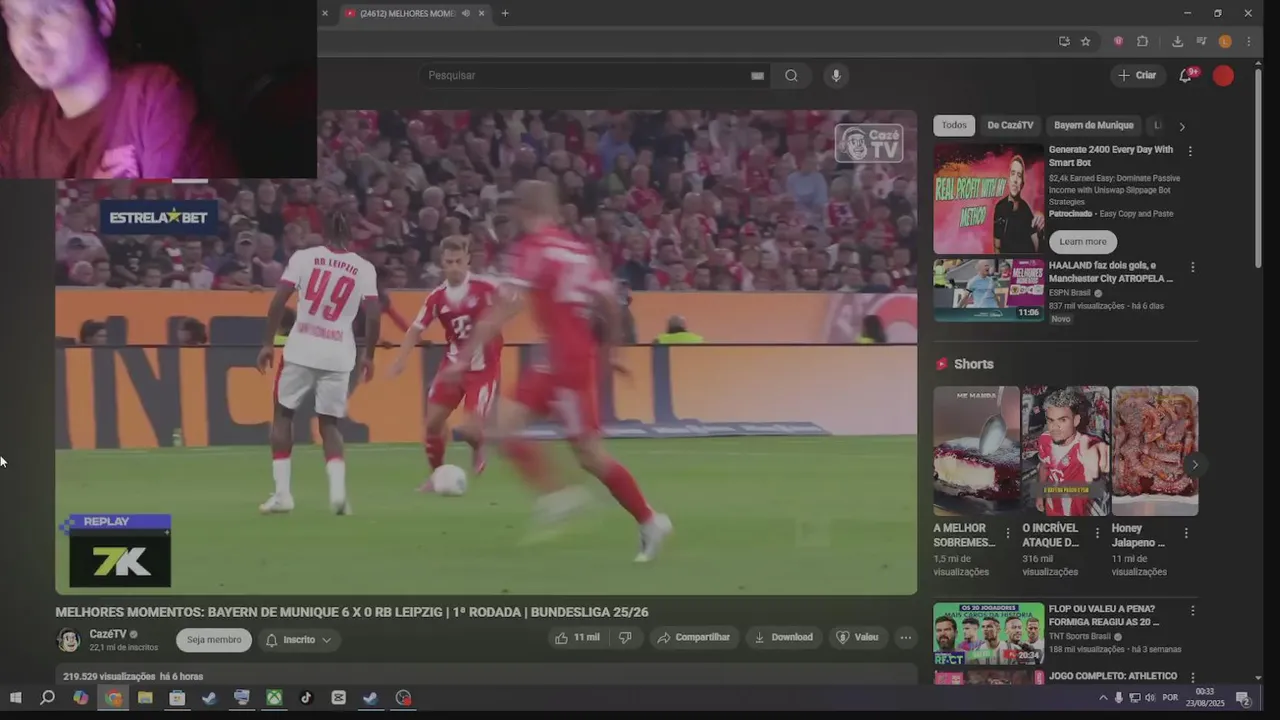Click the Seja membro button
Screen dimensions: 1280x720
pyautogui.click(x=214, y=640)
